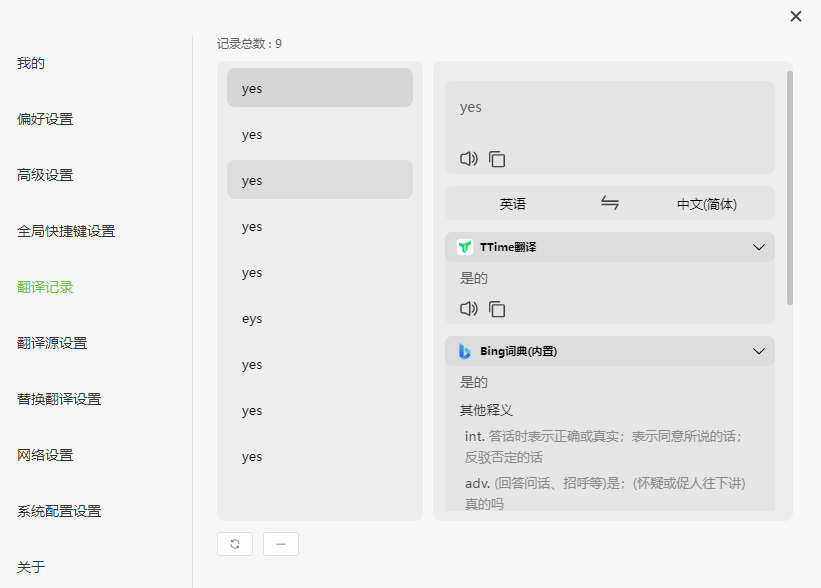Collapse the TTime翻译 result panel
The width and height of the screenshot is (821, 588).
point(760,247)
